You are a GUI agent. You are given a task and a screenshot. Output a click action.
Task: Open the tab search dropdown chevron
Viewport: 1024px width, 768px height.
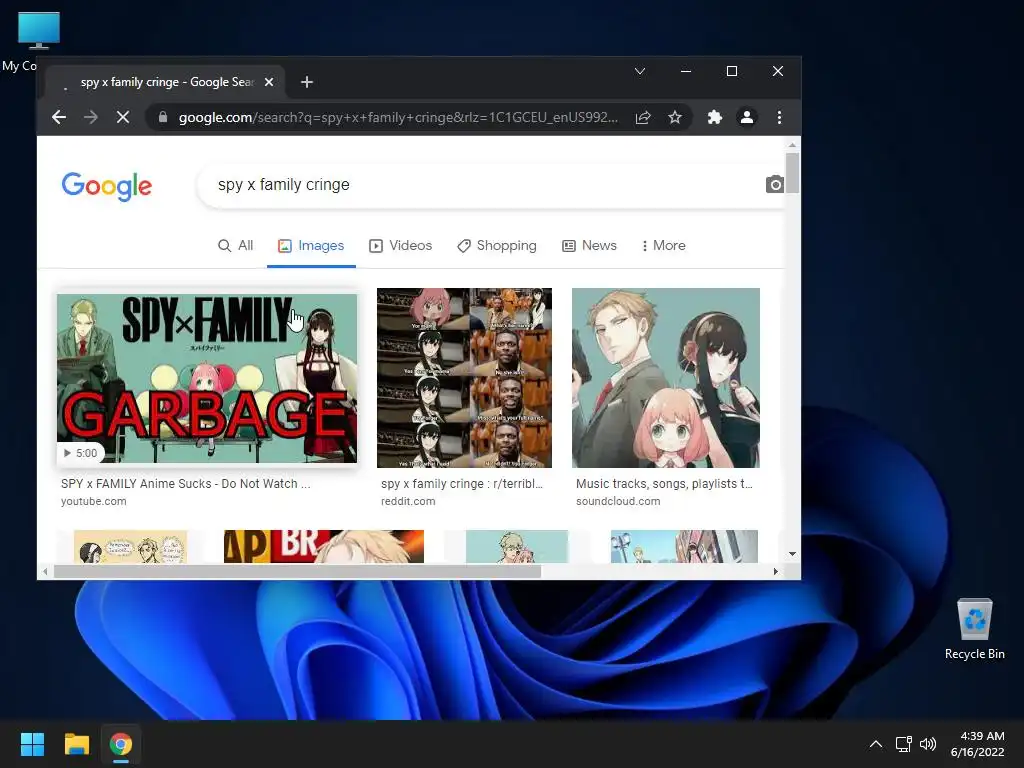point(640,71)
